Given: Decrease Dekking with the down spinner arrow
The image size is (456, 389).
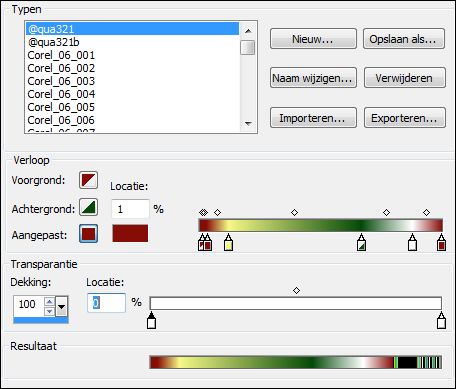Looking at the screenshot, I should 49,311.
